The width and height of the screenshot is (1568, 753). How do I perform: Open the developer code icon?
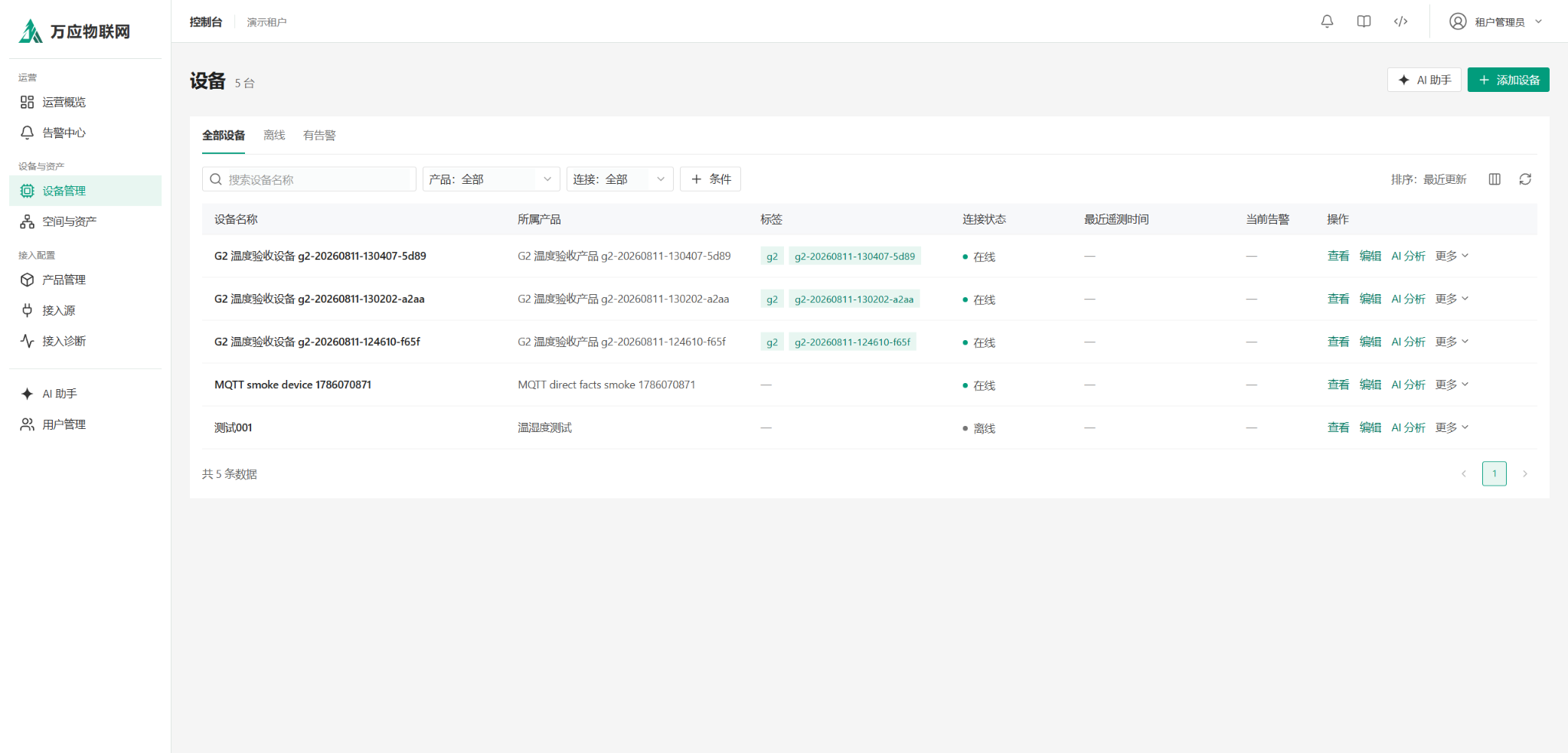(1400, 21)
